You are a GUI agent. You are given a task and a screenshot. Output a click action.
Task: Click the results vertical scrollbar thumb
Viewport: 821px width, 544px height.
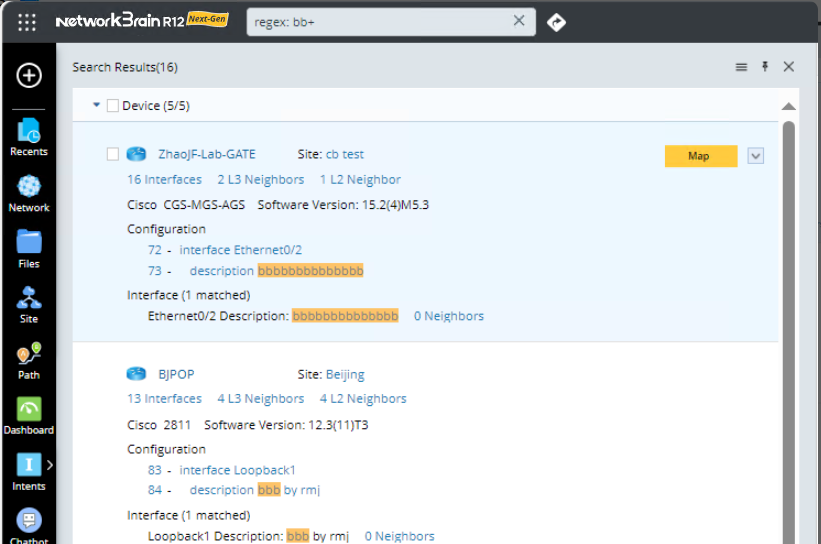point(789,332)
